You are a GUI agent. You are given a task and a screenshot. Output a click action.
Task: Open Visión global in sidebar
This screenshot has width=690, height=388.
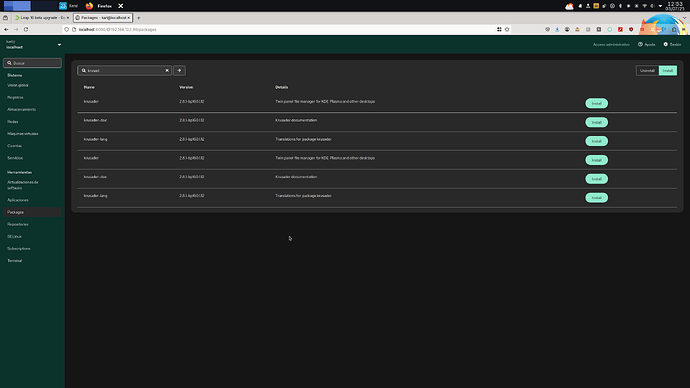coord(18,85)
